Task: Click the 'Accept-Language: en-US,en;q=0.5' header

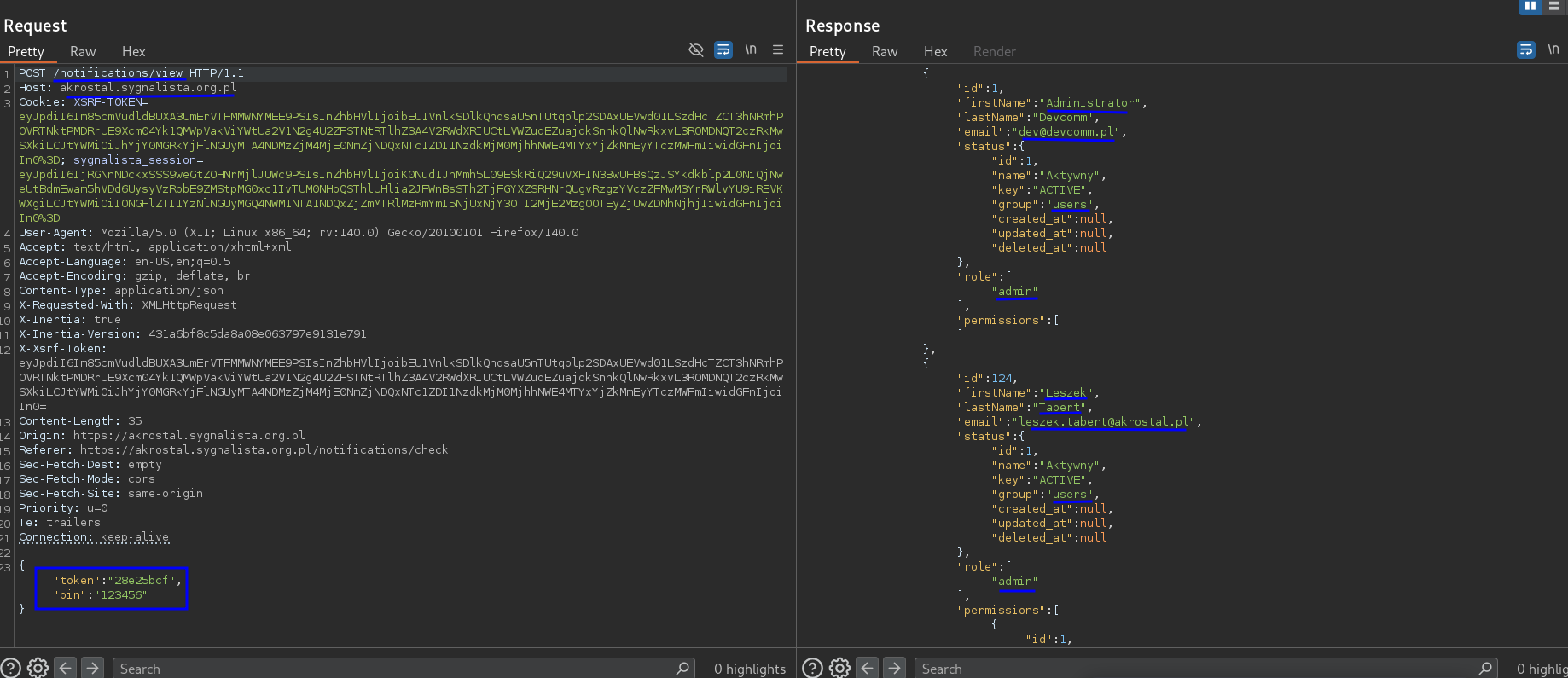Action: (x=125, y=262)
